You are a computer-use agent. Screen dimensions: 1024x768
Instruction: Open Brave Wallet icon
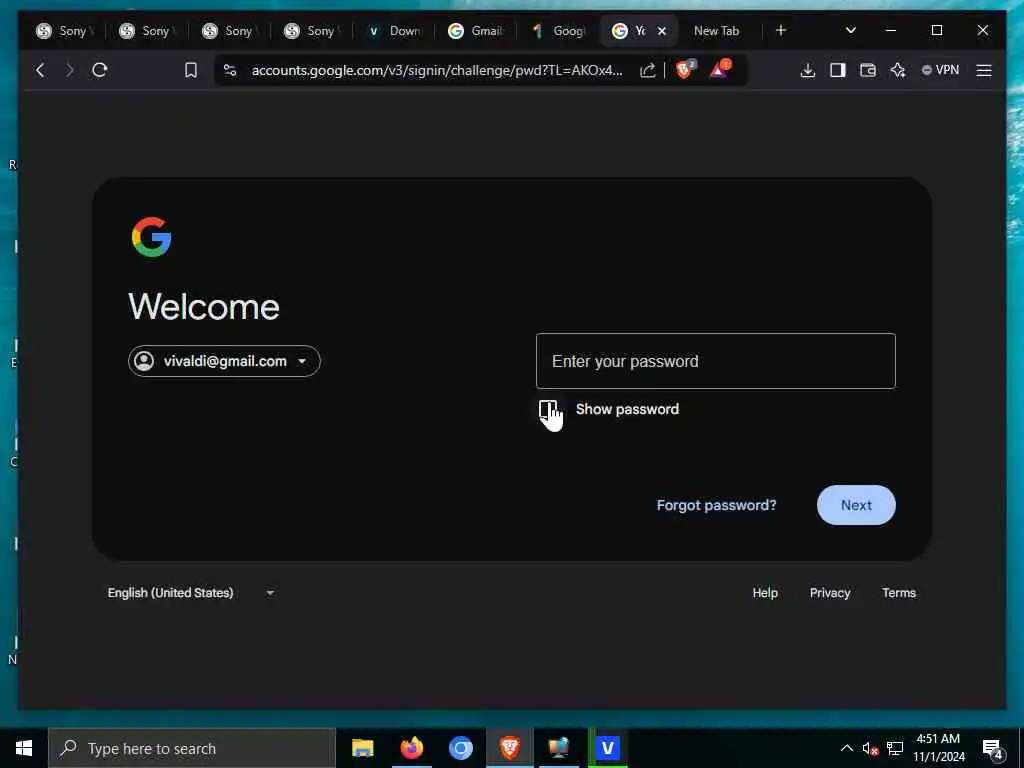click(868, 70)
